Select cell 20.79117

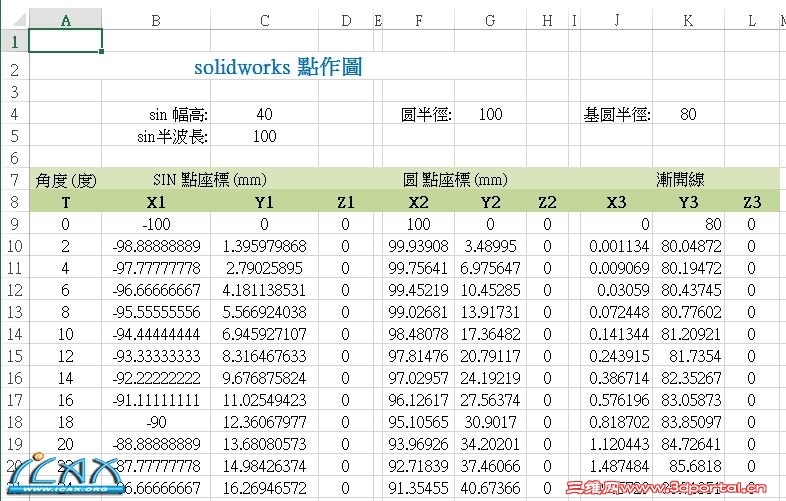490,356
